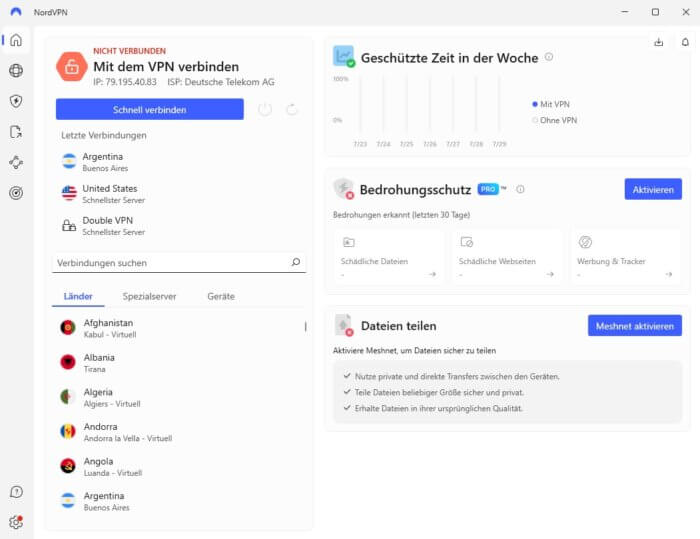The width and height of the screenshot is (700, 539).
Task: Click the Bedrohungsschutz shield status icon
Action: 344,188
